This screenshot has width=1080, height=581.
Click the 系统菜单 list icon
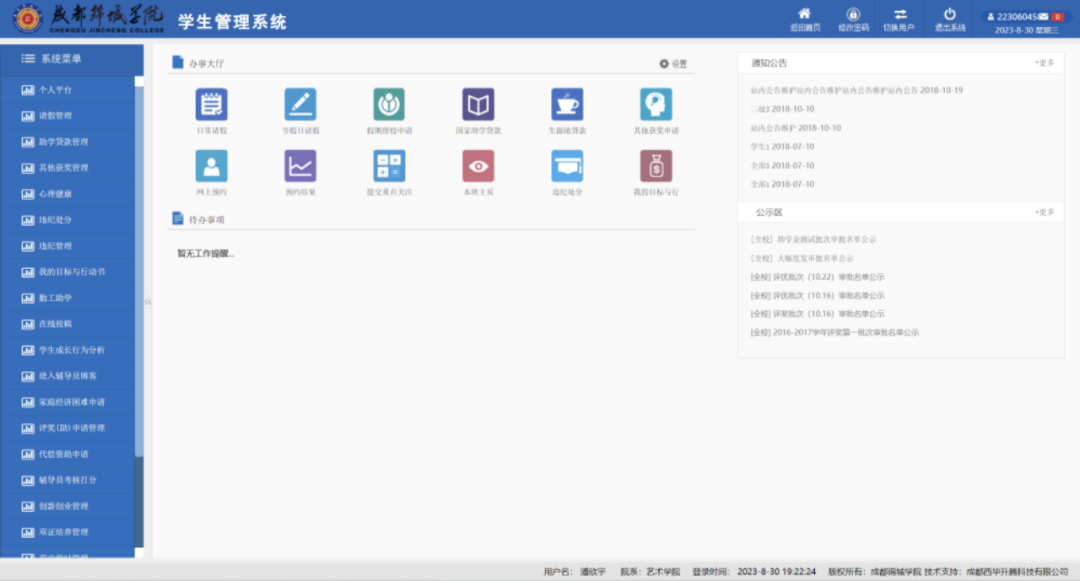pyautogui.click(x=28, y=59)
